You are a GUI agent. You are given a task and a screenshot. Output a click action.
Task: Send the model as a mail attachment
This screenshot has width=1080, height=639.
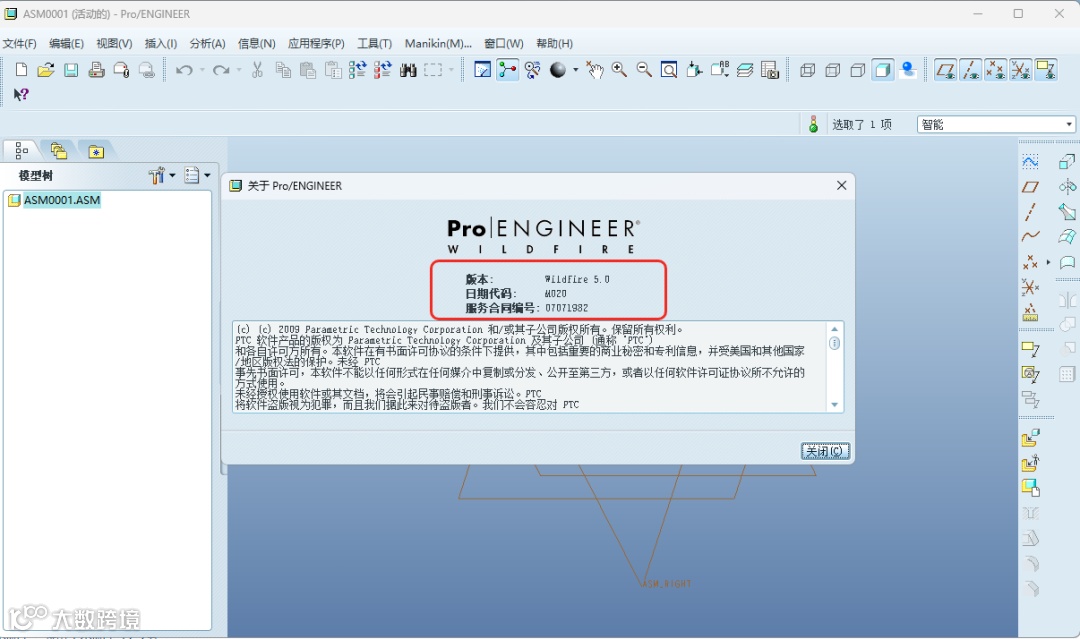[121, 70]
